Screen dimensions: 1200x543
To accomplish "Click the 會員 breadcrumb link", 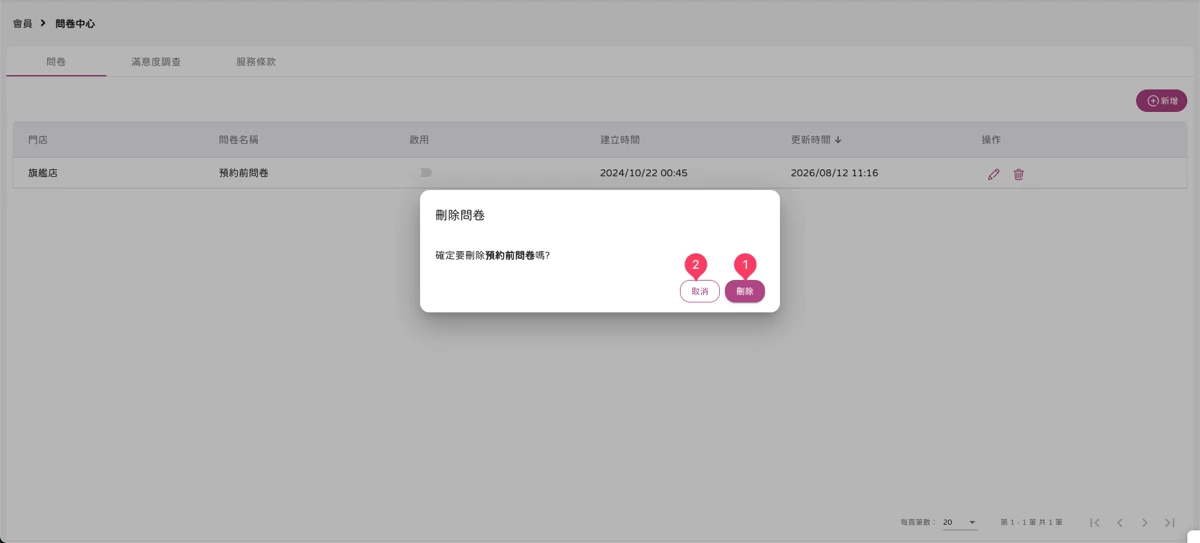I will pos(22,23).
